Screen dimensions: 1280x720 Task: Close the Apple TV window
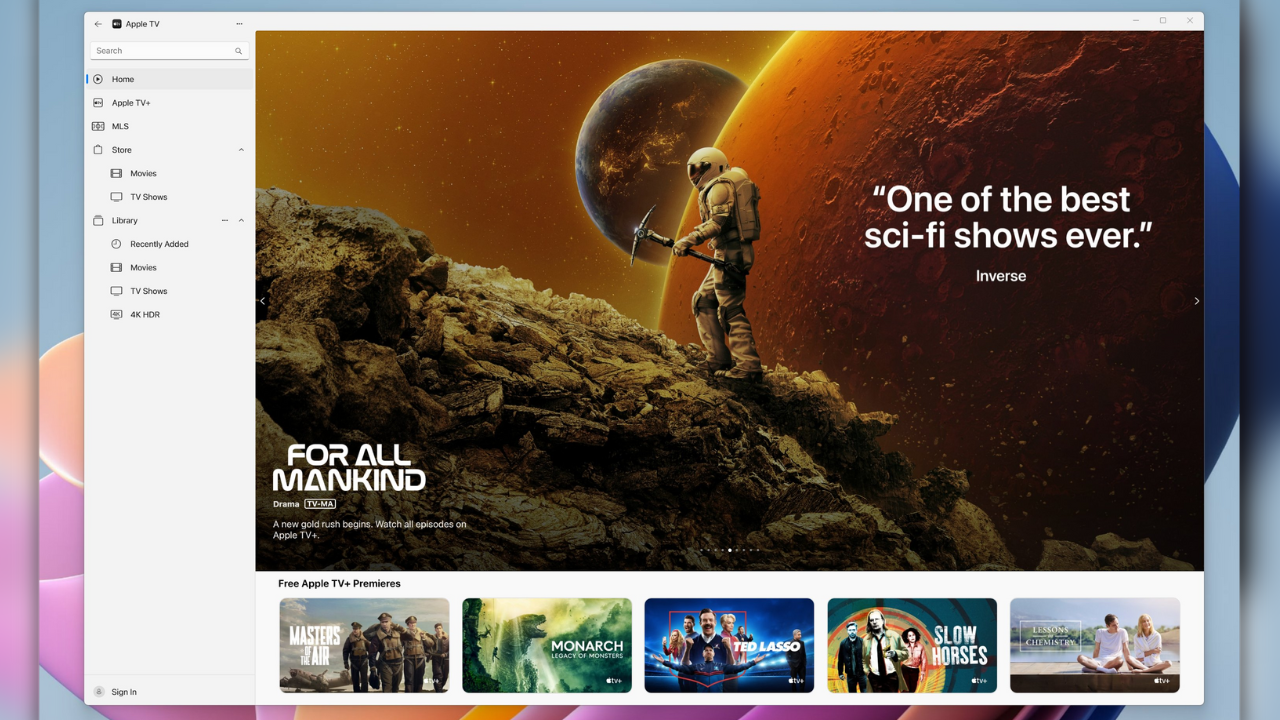tap(1190, 20)
